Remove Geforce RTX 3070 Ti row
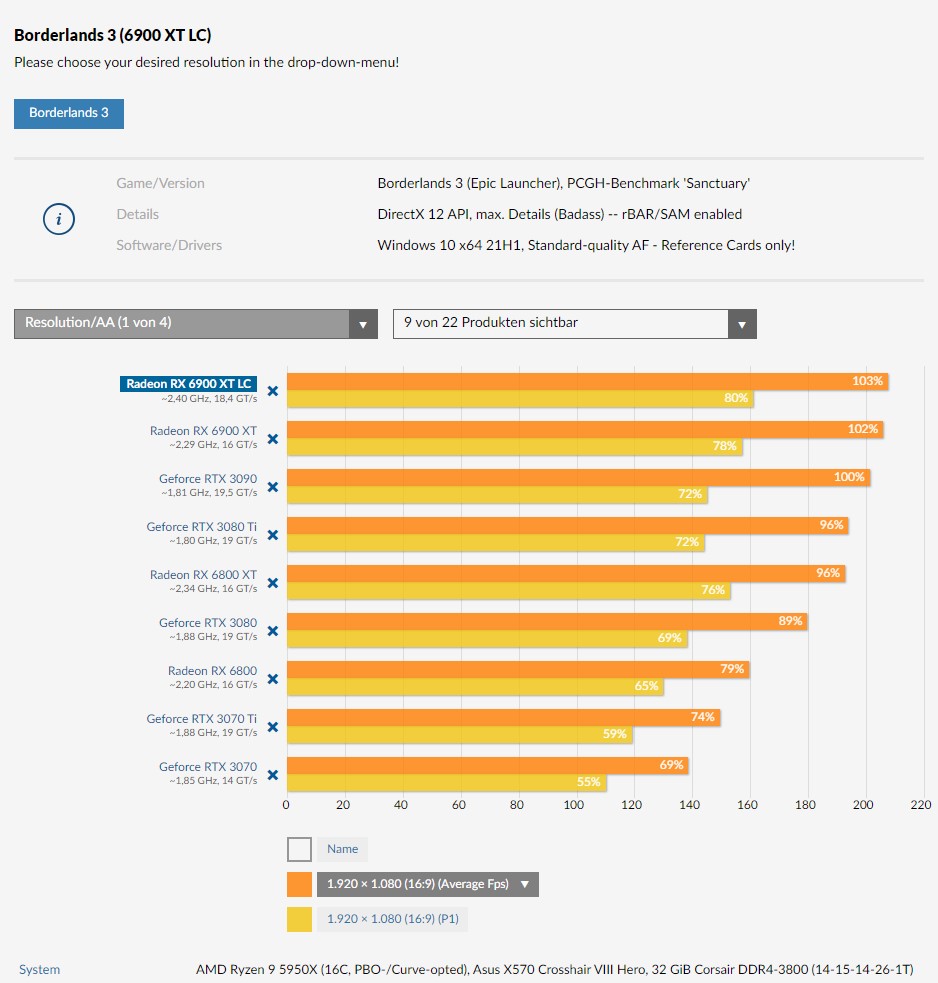Image resolution: width=938 pixels, height=983 pixels. [272, 727]
